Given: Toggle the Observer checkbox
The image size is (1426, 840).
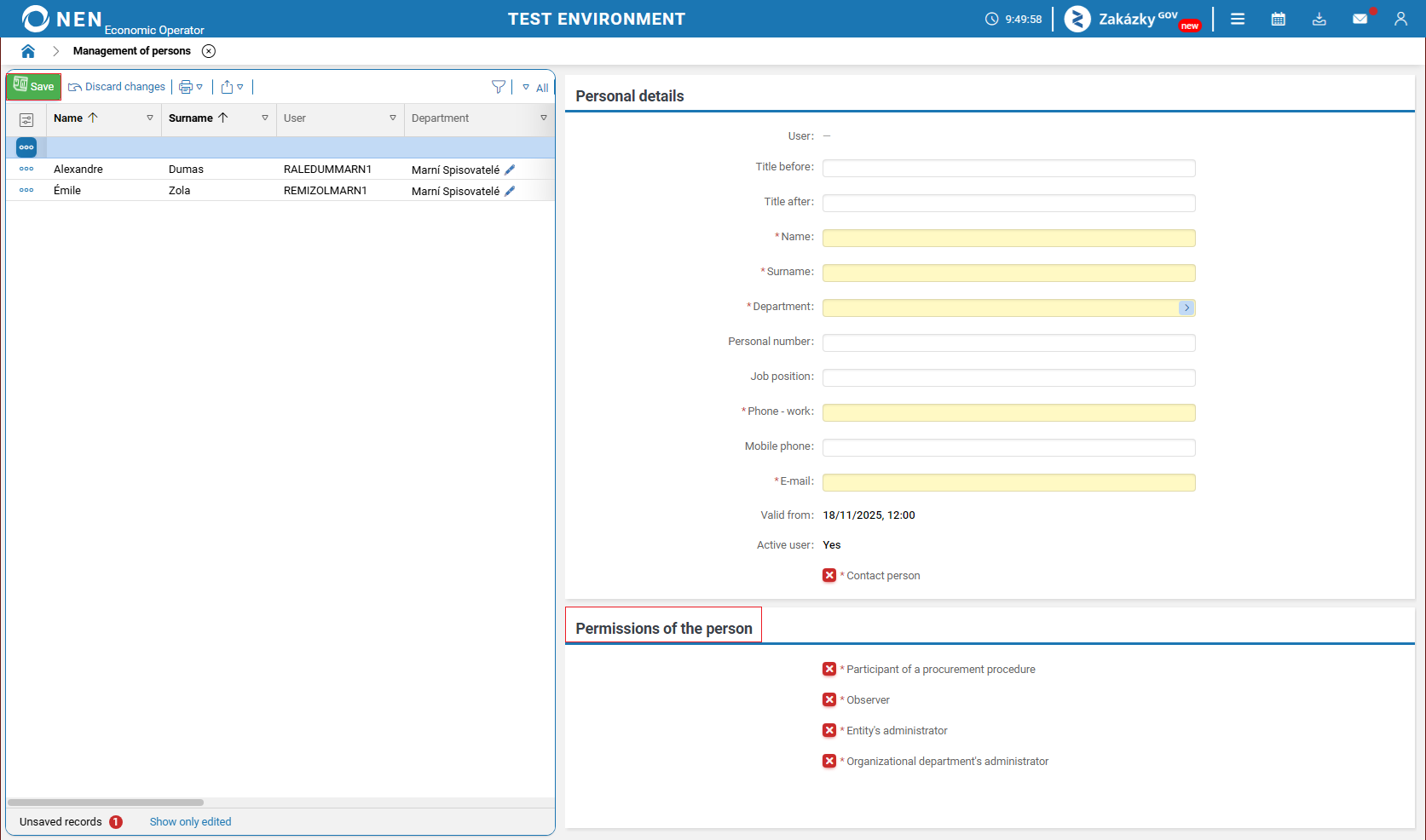Looking at the screenshot, I should 829,700.
